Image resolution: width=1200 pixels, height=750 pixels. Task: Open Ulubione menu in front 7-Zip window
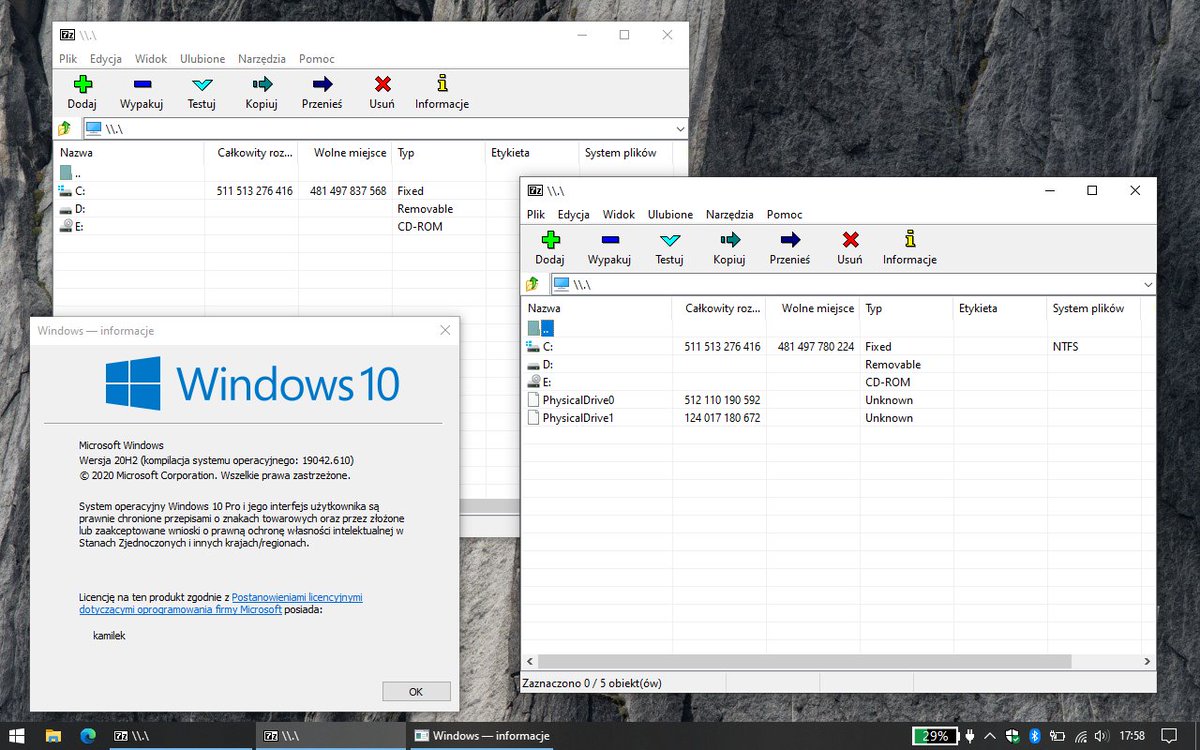click(x=670, y=214)
